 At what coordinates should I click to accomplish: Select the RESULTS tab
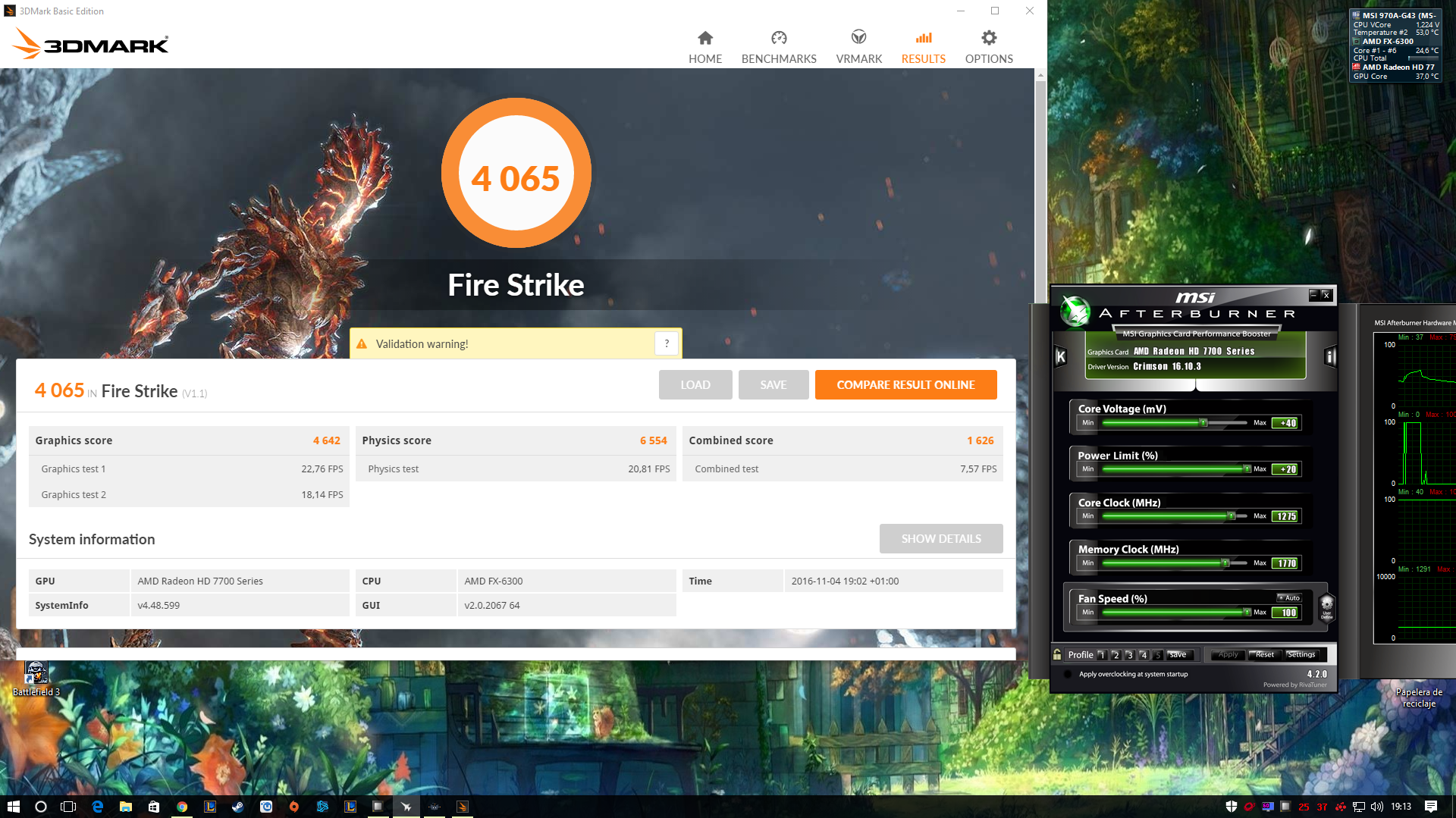(923, 47)
